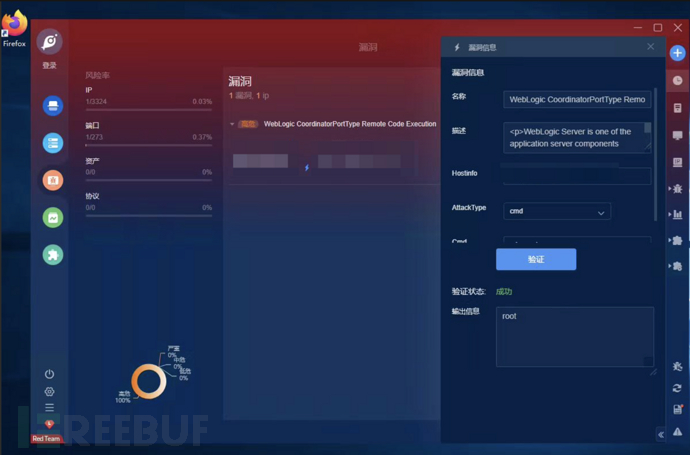Click the '1/3324' IP count
Image resolution: width=690 pixels, height=455 pixels.
tap(96, 102)
